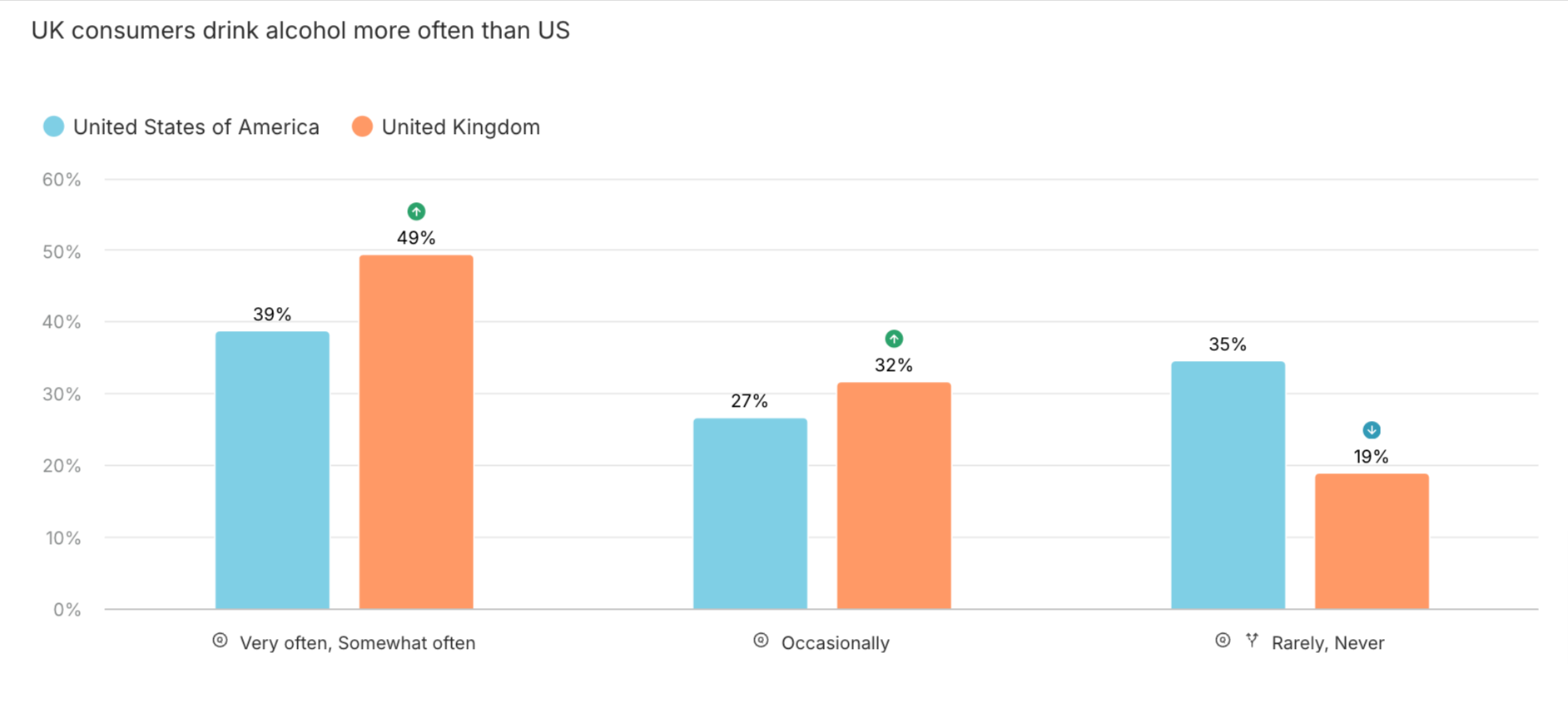Click target icon beside Very often label
1568x703 pixels.
(220, 641)
